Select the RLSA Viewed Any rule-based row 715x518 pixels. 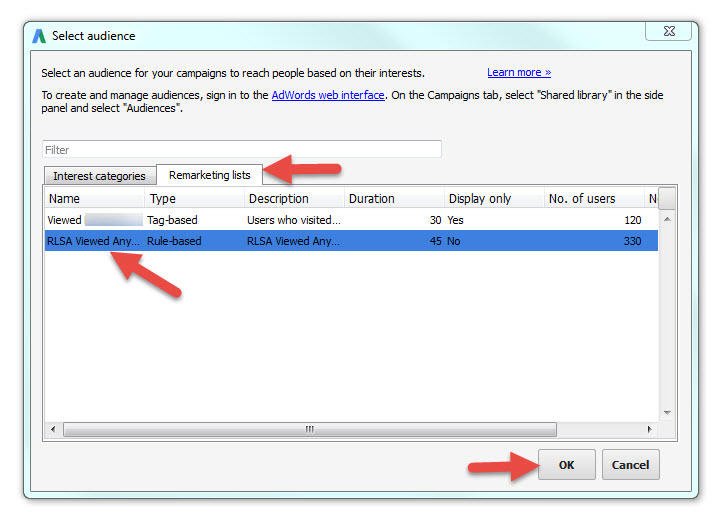click(351, 241)
